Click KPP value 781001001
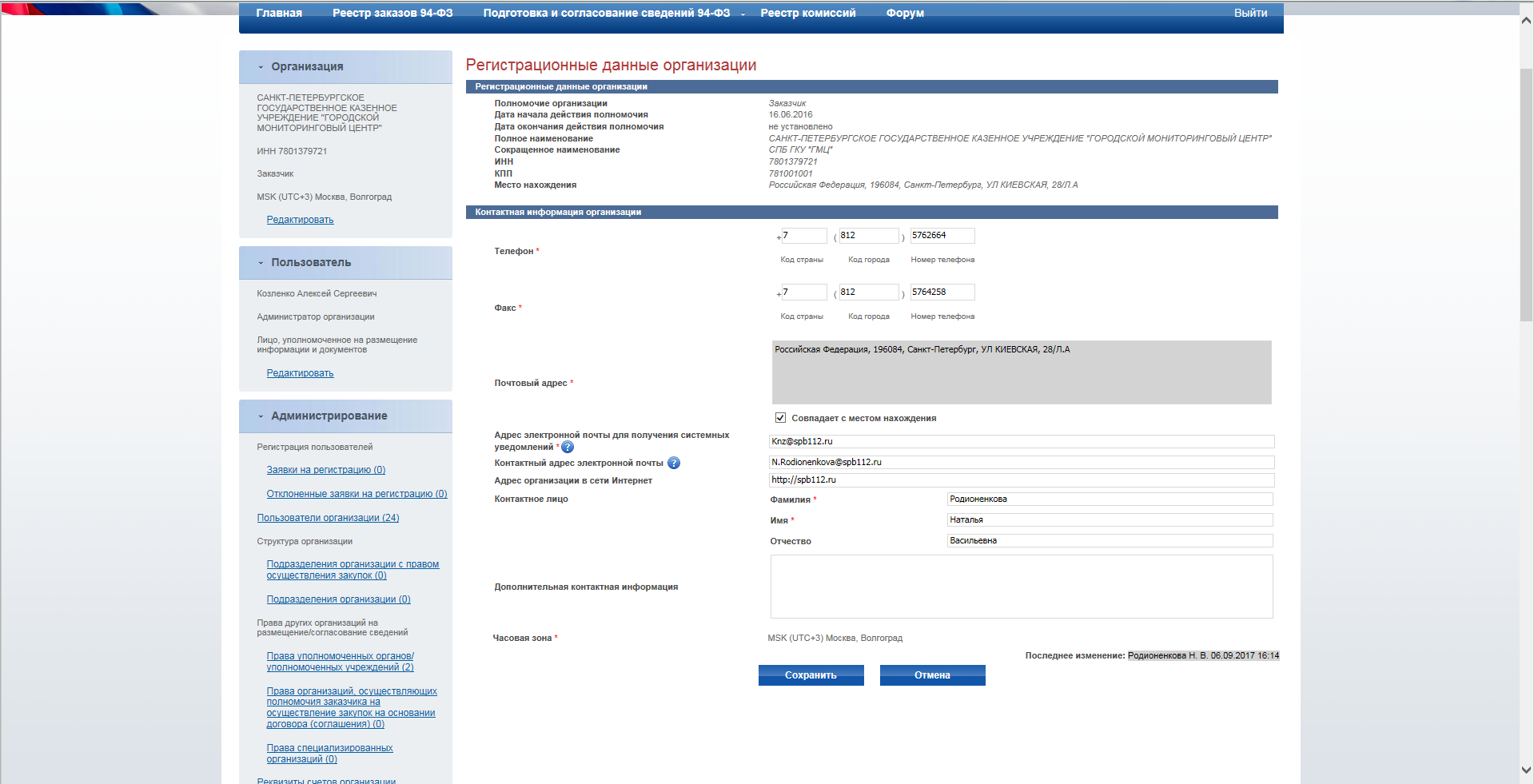1534x784 pixels. 791,173
